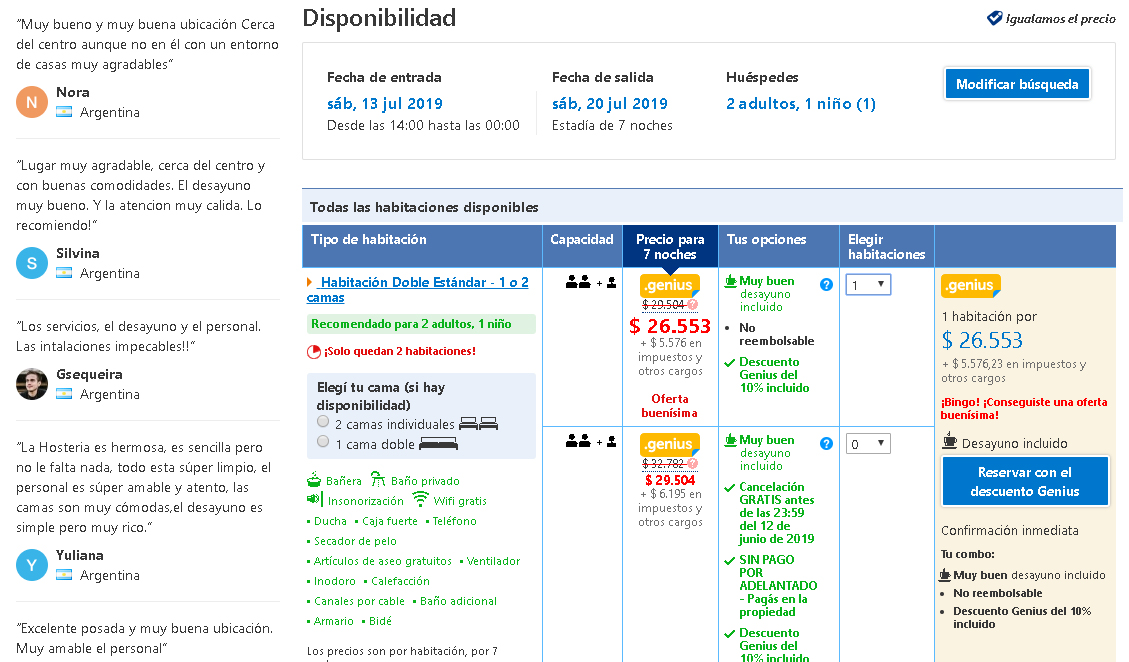
Task: Select 1 cama doble option
Action: [323, 441]
